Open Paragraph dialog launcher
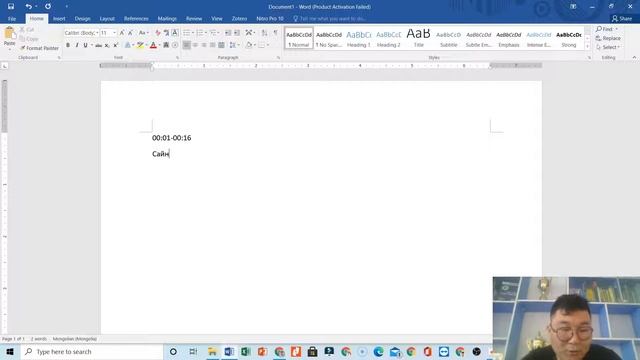 point(278,58)
